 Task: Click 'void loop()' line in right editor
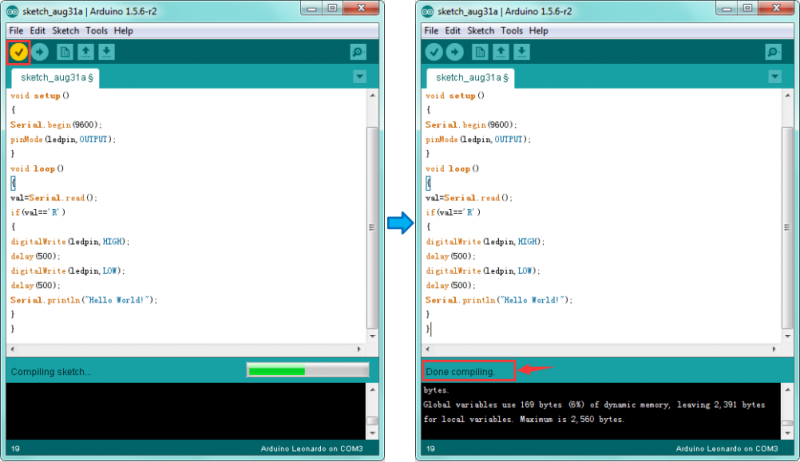[452, 169]
